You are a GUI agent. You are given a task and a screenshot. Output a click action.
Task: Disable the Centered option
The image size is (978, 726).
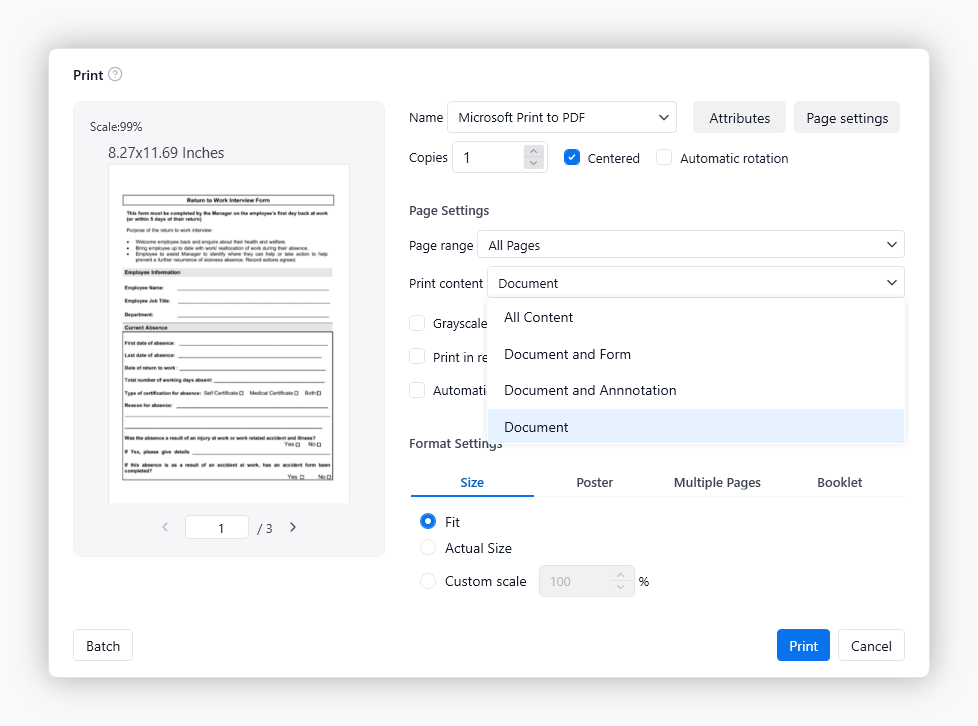572,157
